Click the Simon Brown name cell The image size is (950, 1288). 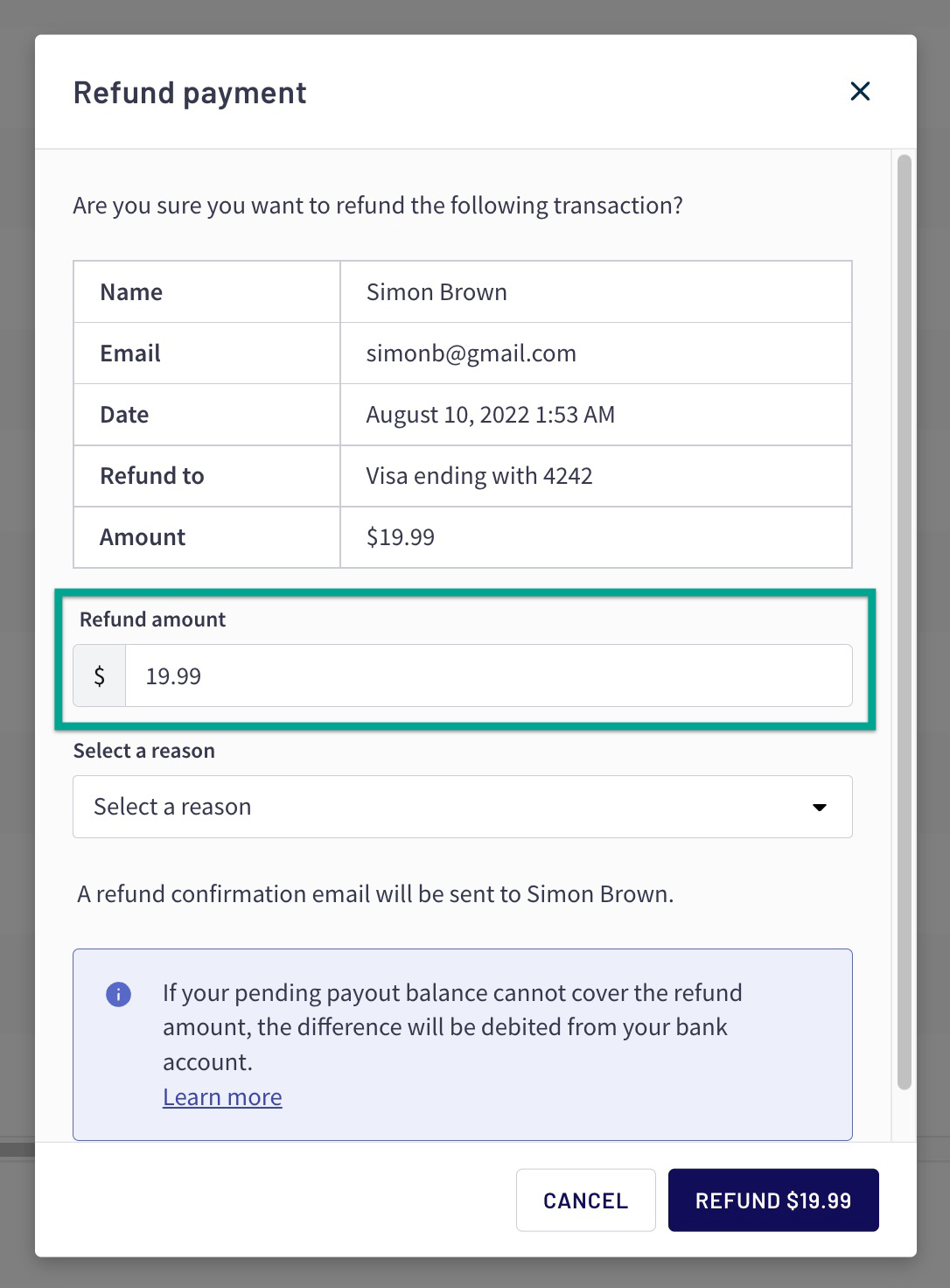[x=596, y=292]
